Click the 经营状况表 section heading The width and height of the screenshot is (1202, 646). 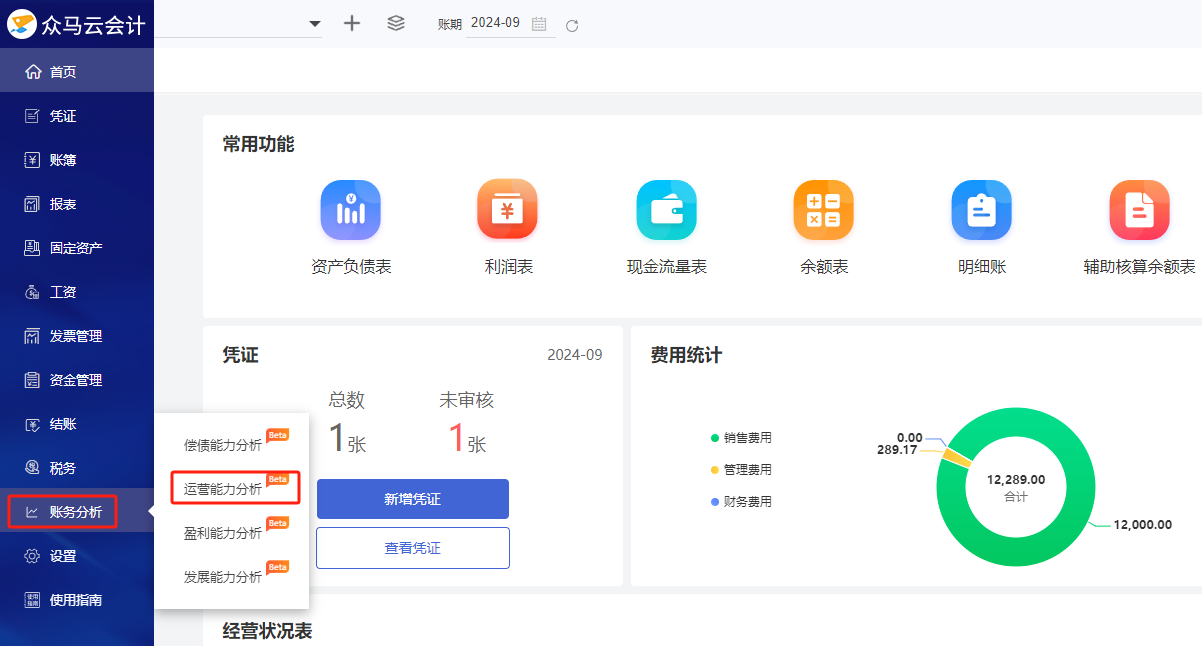[268, 631]
